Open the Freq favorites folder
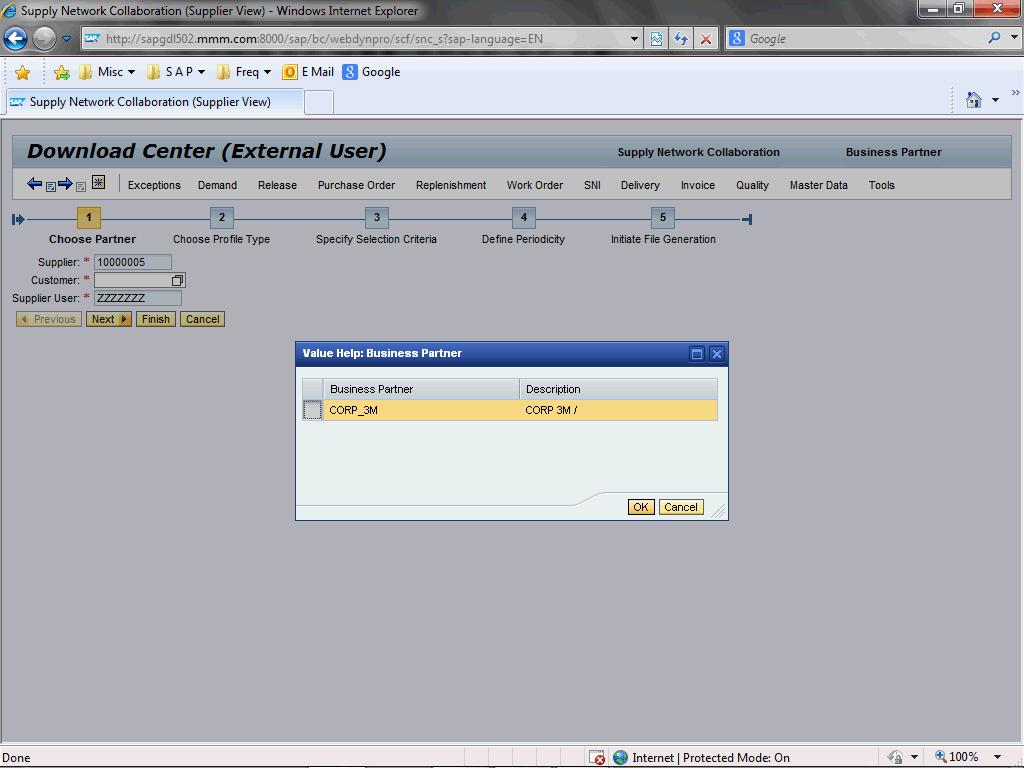 point(244,72)
